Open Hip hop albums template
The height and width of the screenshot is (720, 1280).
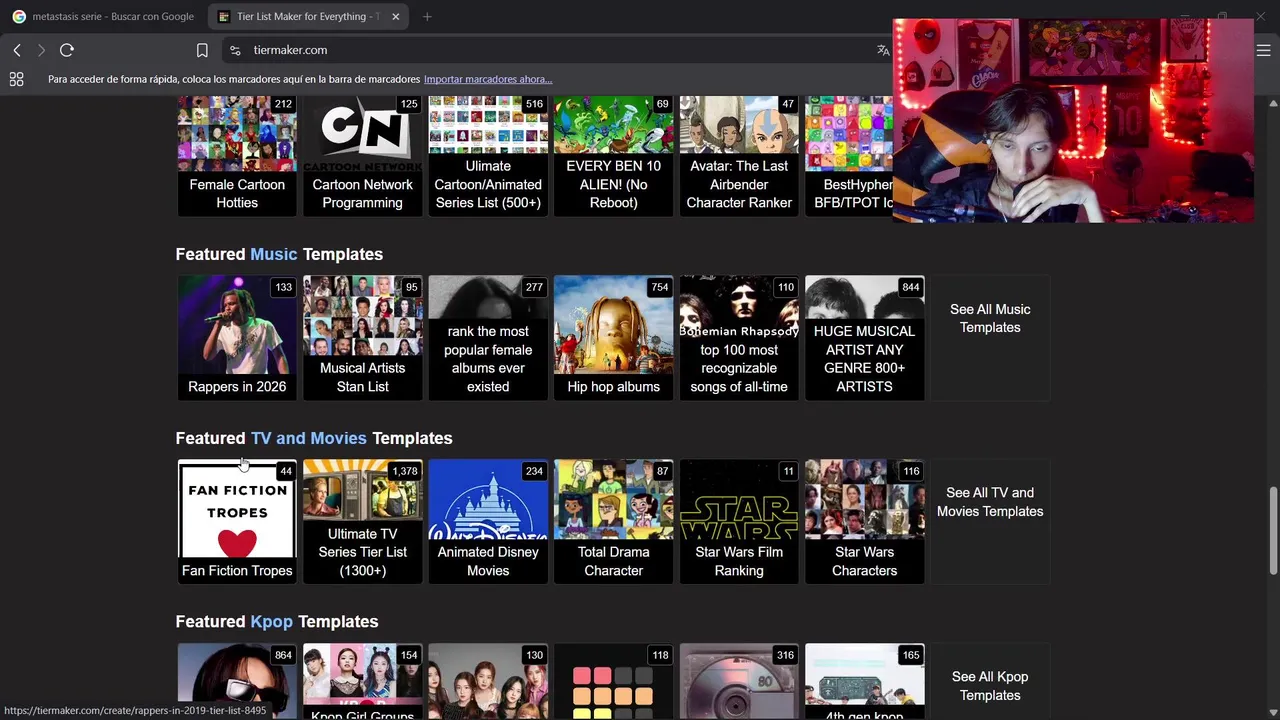(614, 338)
